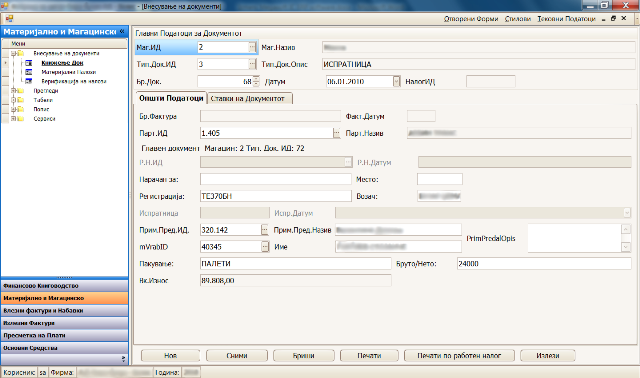Click the Вк.Износ value 89.808,00

[x=296, y=280]
